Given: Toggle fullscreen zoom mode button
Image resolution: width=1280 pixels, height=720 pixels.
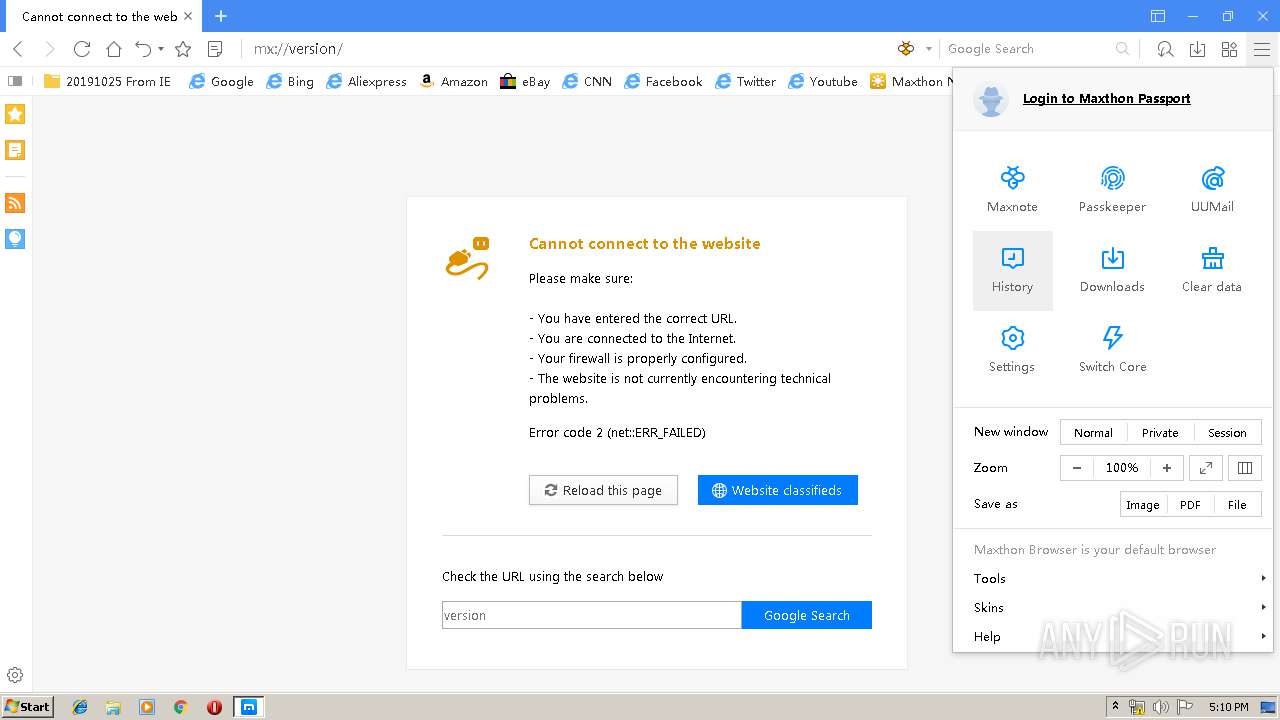Looking at the screenshot, I should (1206, 468).
